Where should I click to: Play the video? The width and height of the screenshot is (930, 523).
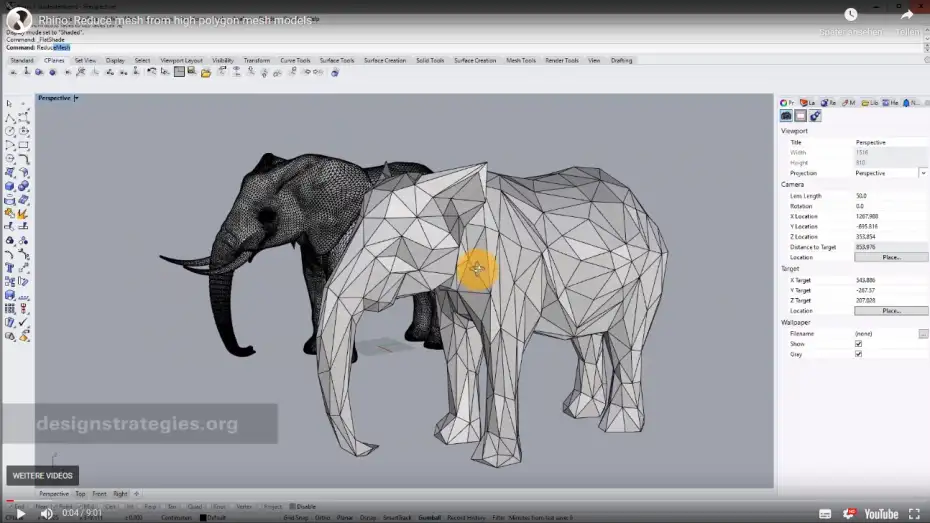20,514
